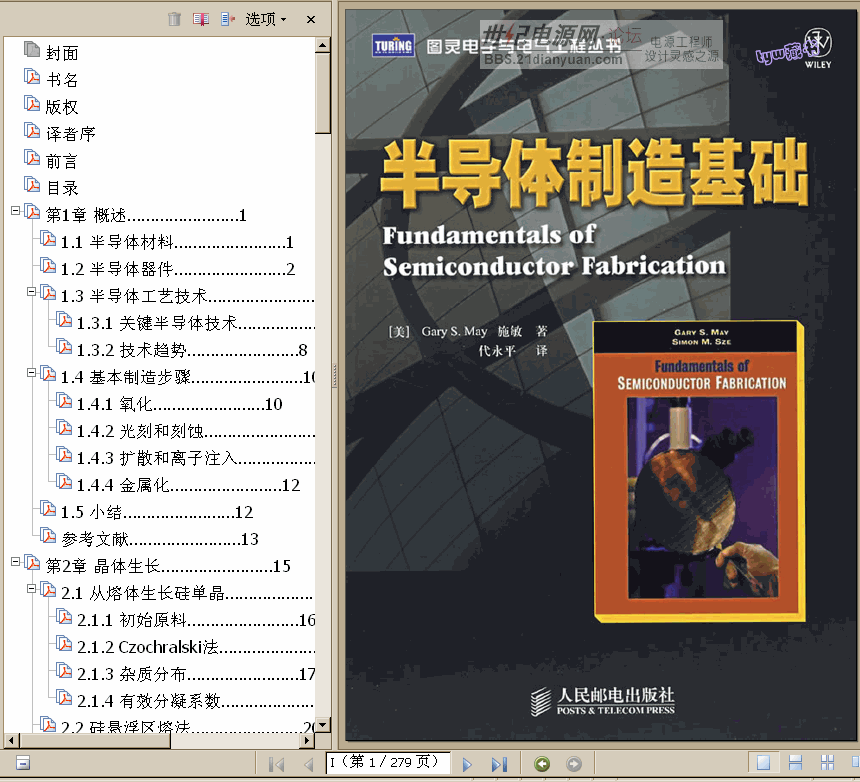The width and height of the screenshot is (860, 782).
Task: Click the expand current bookmark icon
Action: 228,19
